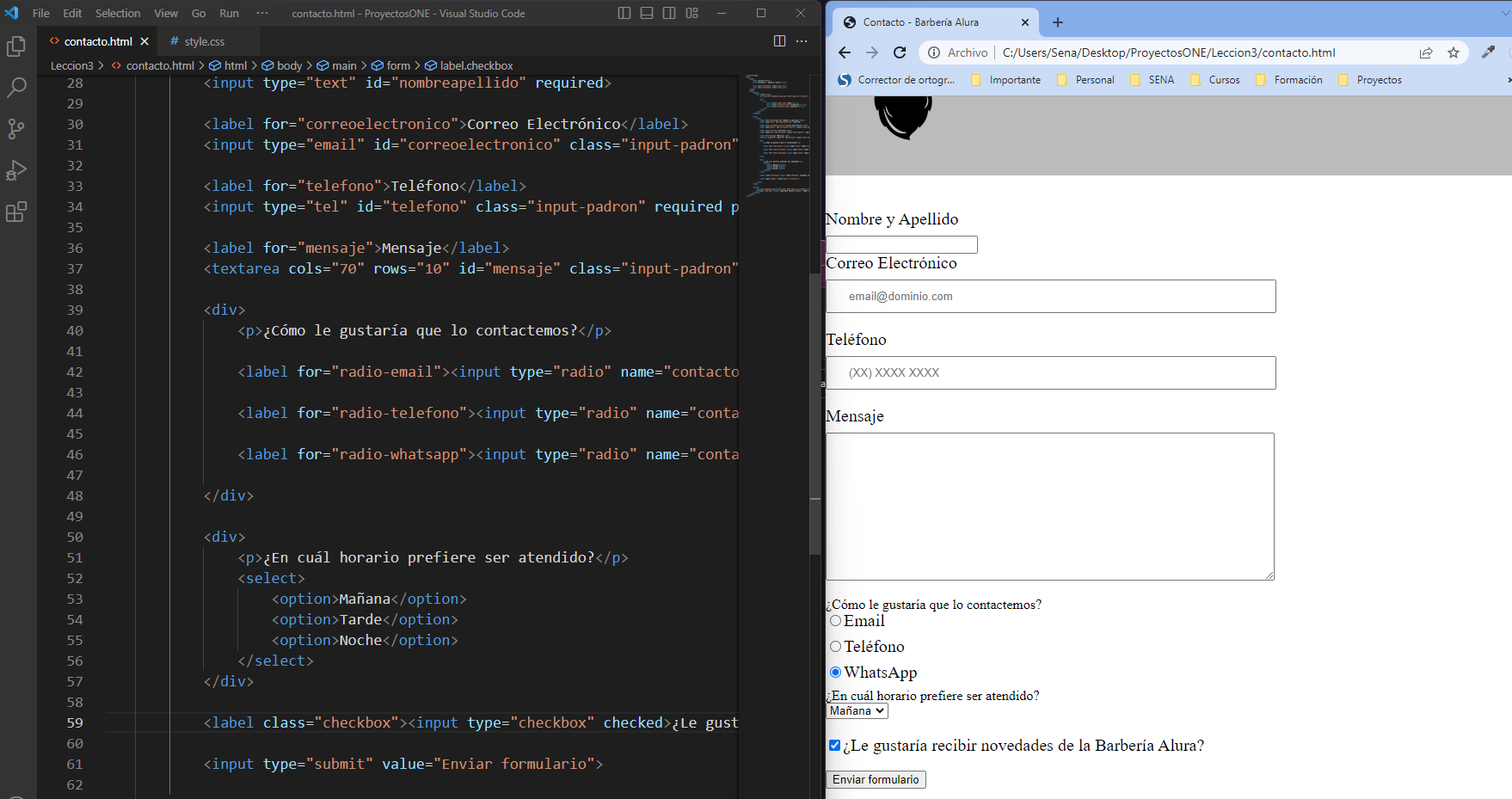The width and height of the screenshot is (1512, 799).
Task: Expand Leccion3 breadcrumb in VS Code
Action: 72,65
